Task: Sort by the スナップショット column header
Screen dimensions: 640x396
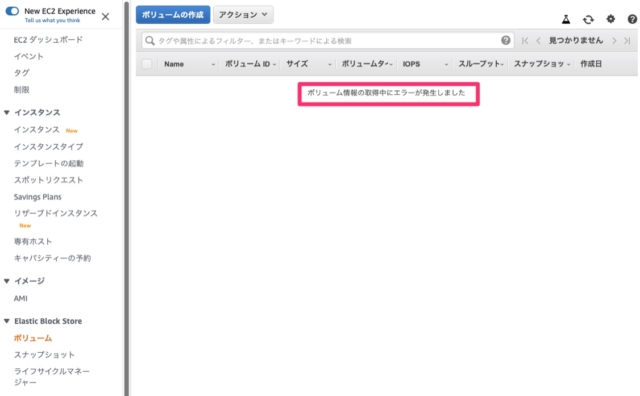Action: (539, 64)
